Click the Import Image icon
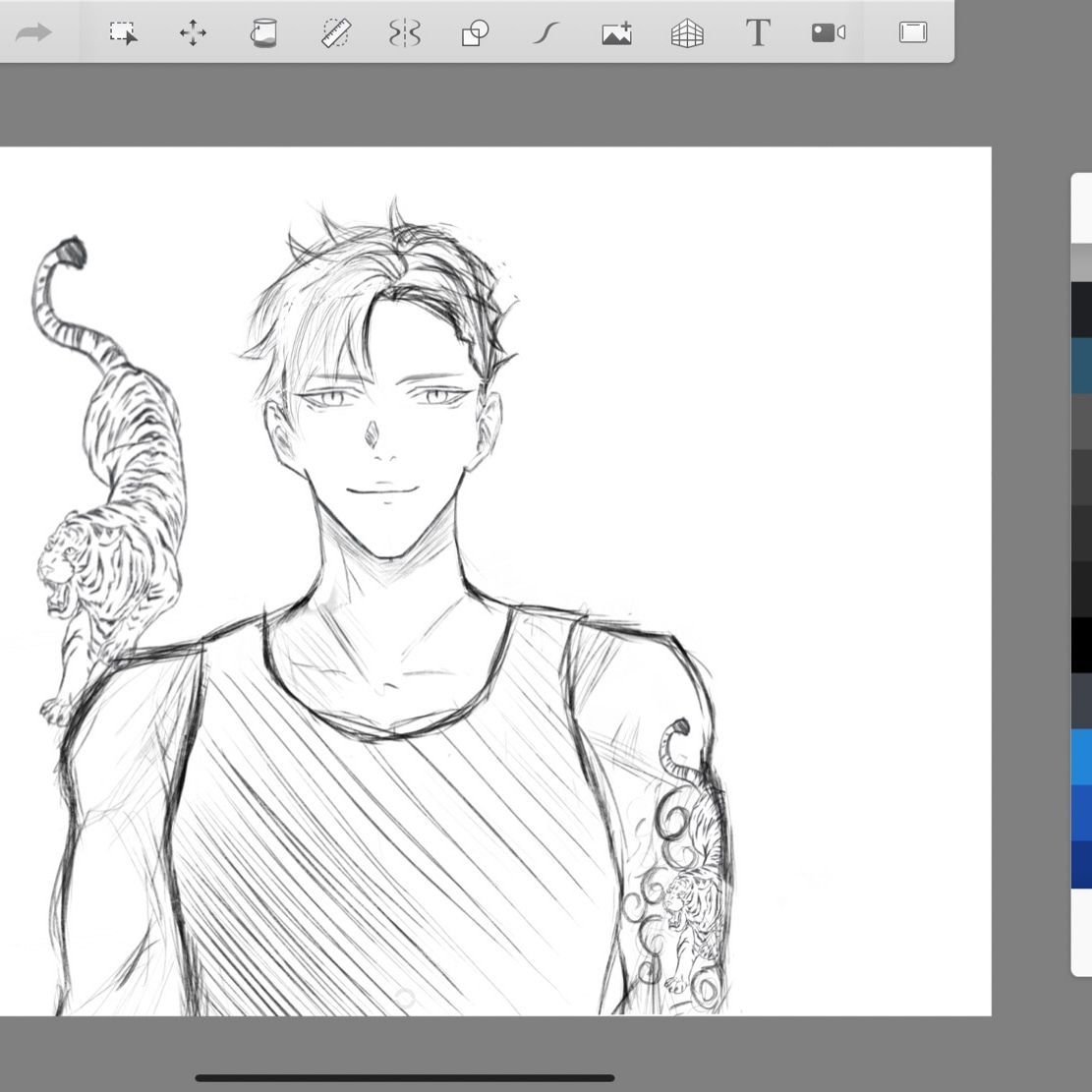The height and width of the screenshot is (1092, 1092). [x=617, y=32]
